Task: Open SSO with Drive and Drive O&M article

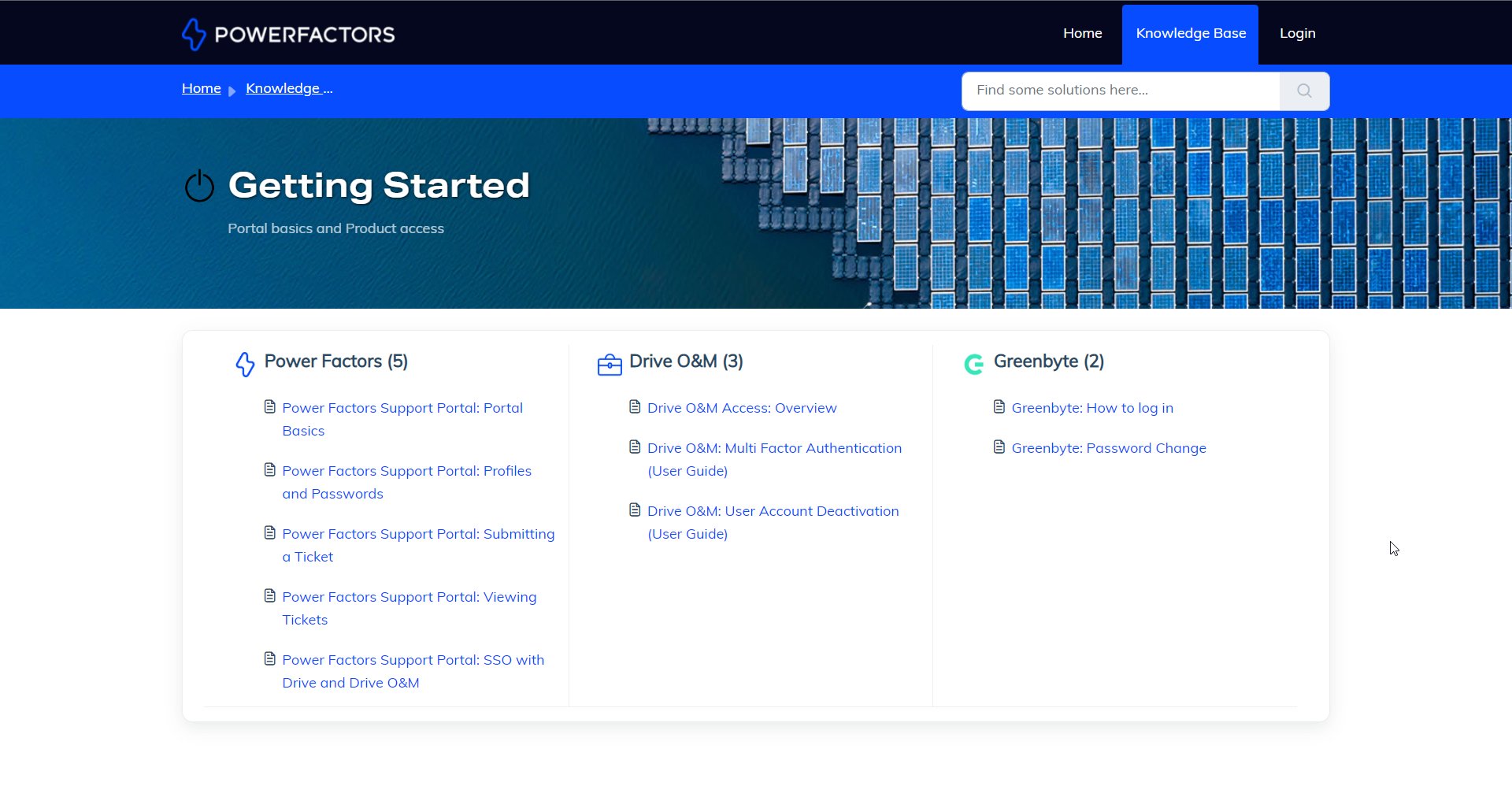Action: click(413, 671)
